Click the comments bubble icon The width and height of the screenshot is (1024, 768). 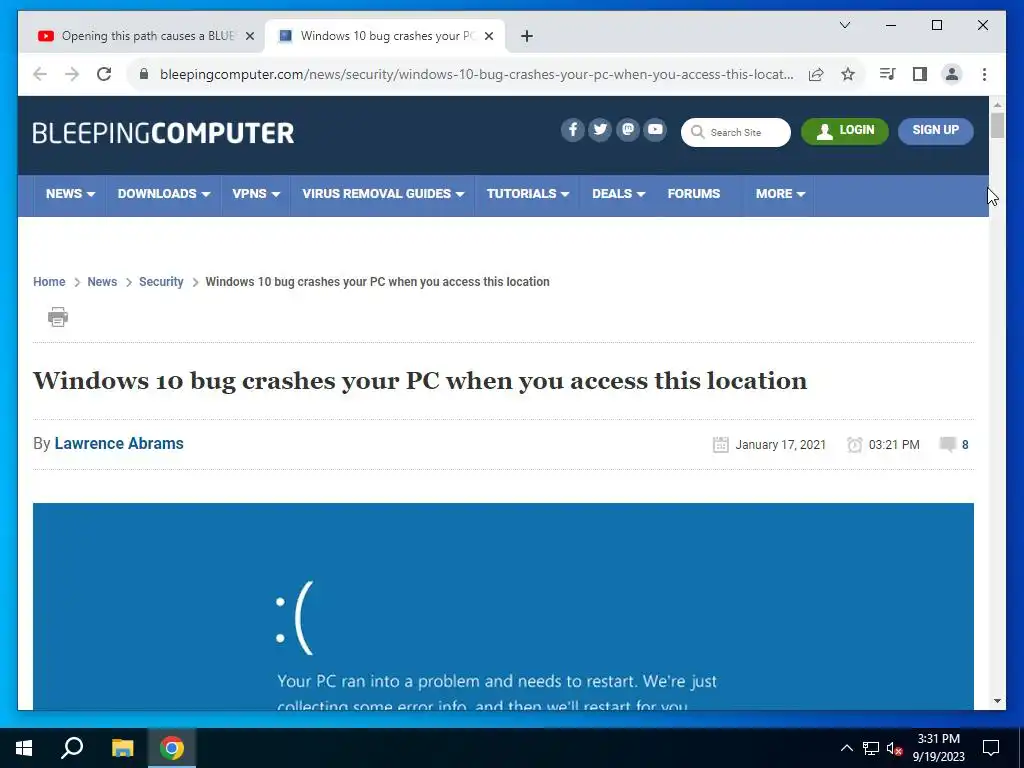(948, 445)
